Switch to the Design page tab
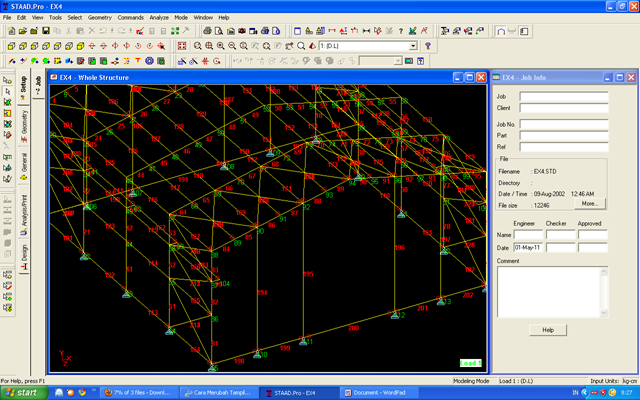The width and height of the screenshot is (640, 400). (24, 257)
